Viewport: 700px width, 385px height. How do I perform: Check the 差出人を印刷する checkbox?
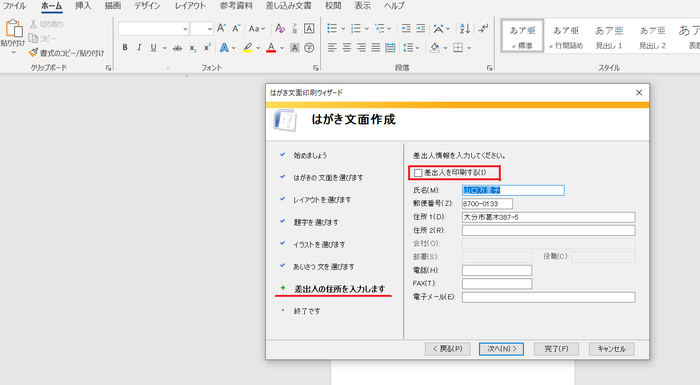point(418,172)
